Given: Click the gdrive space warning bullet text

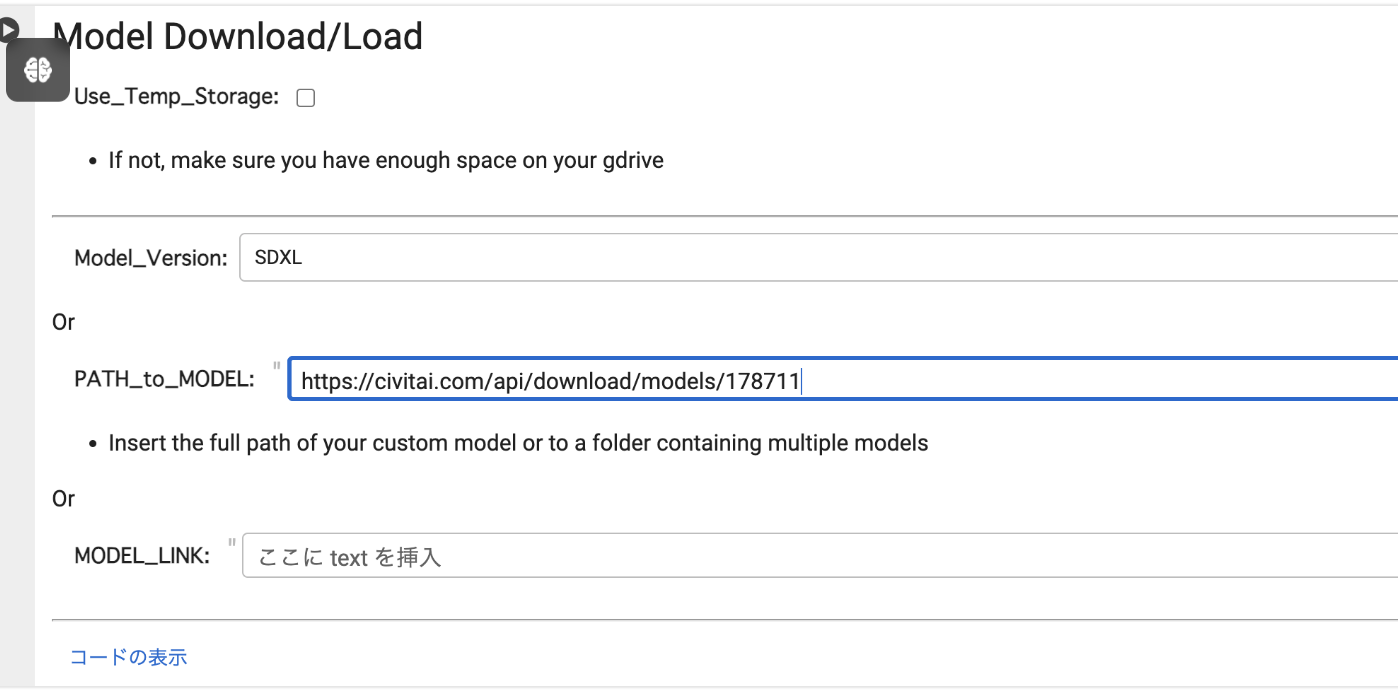Looking at the screenshot, I should [x=386, y=160].
